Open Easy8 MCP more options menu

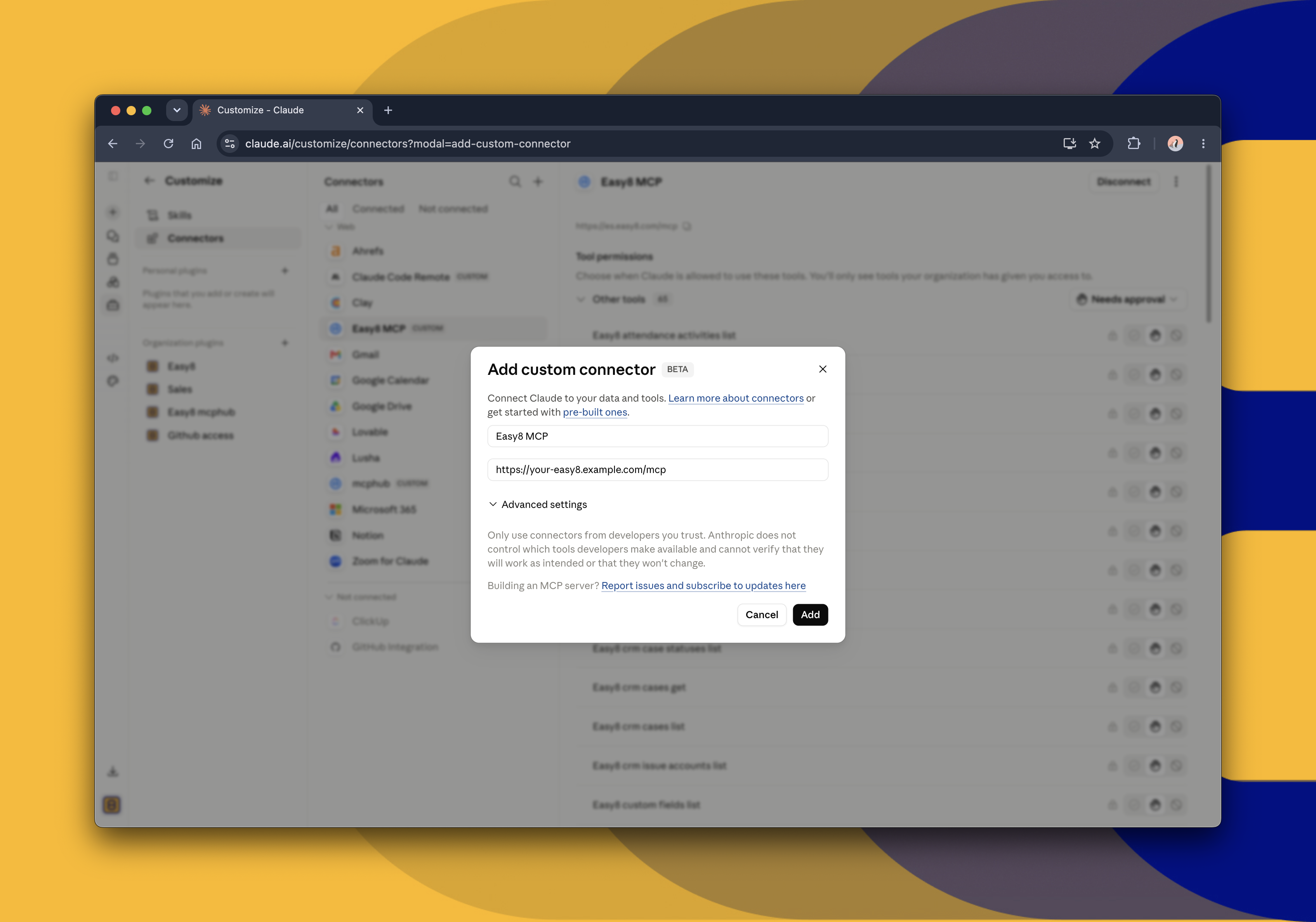click(1175, 182)
